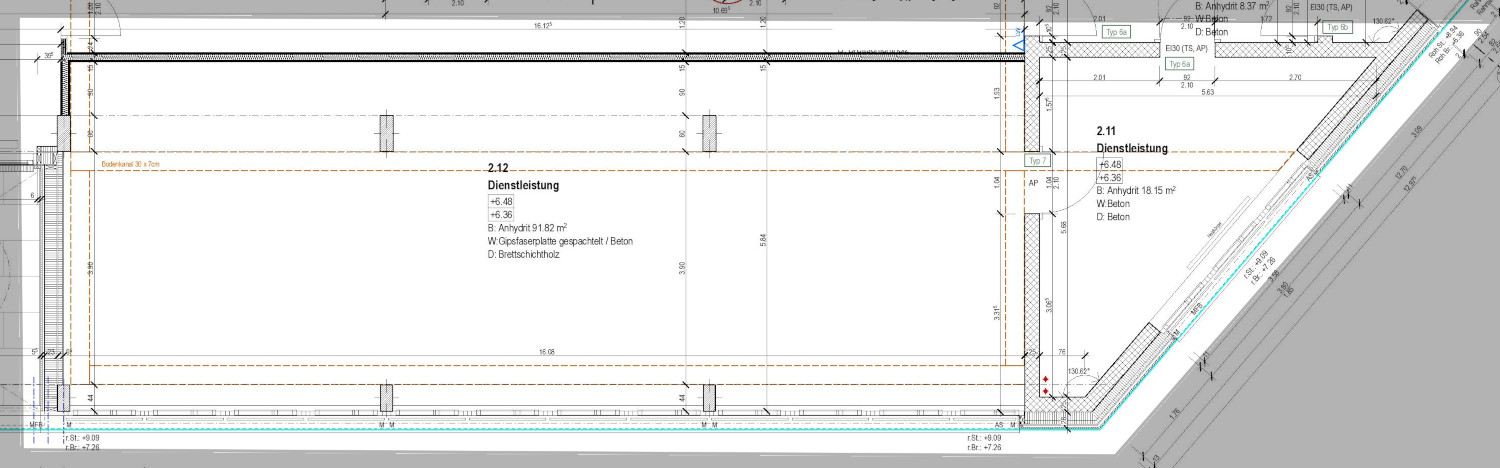This screenshot has width=1500, height=468.
Task: Click the Typ 7 door tag
Action: [1038, 160]
